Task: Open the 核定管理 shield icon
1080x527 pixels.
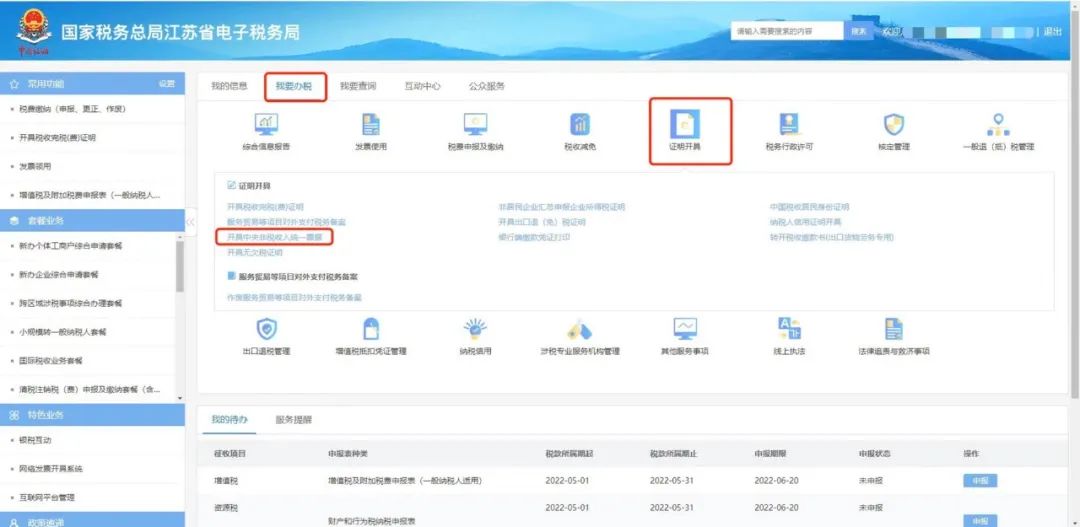Action: click(x=893, y=125)
